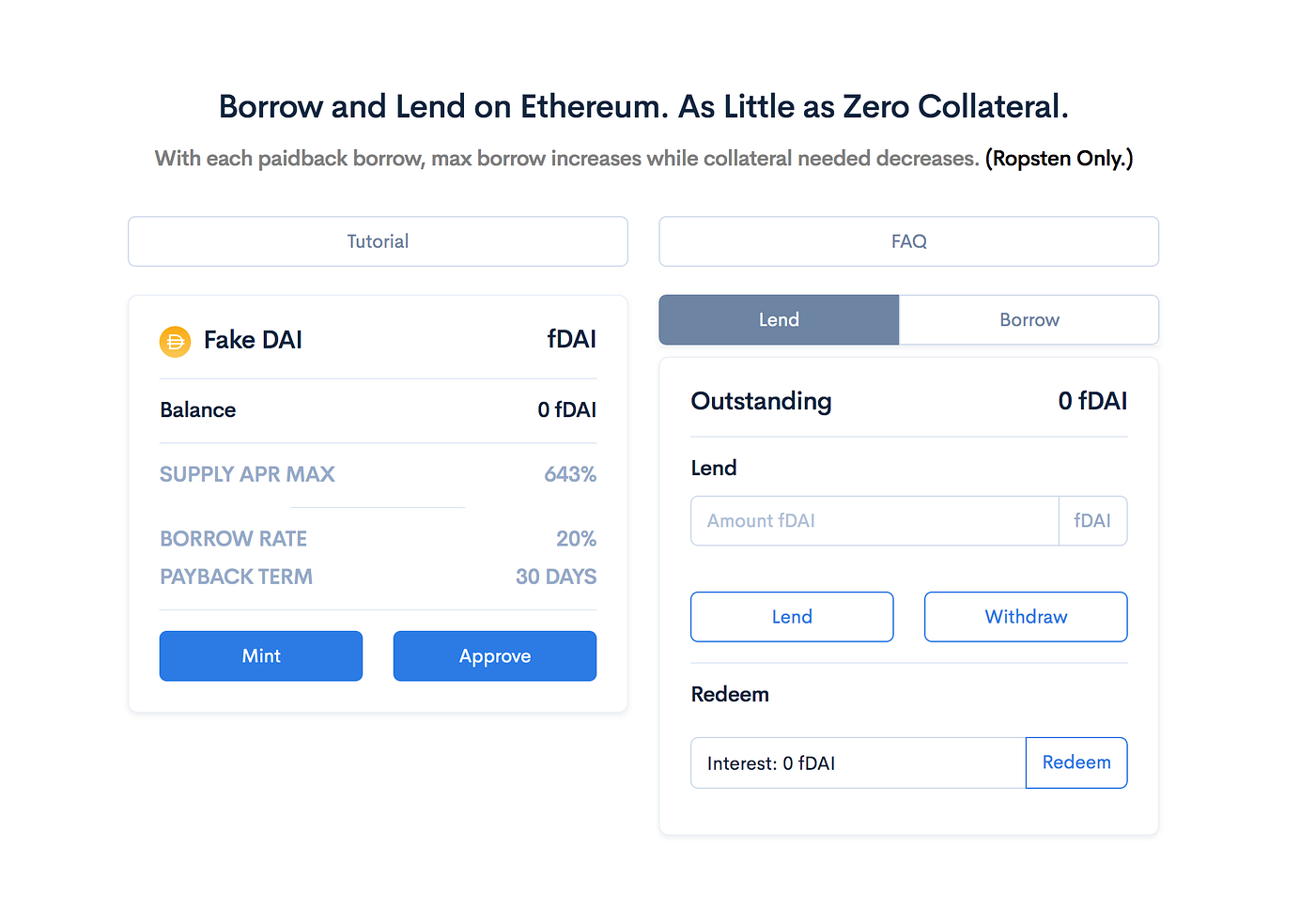Click the fDAI unit label beside the input

pyautogui.click(x=1092, y=520)
